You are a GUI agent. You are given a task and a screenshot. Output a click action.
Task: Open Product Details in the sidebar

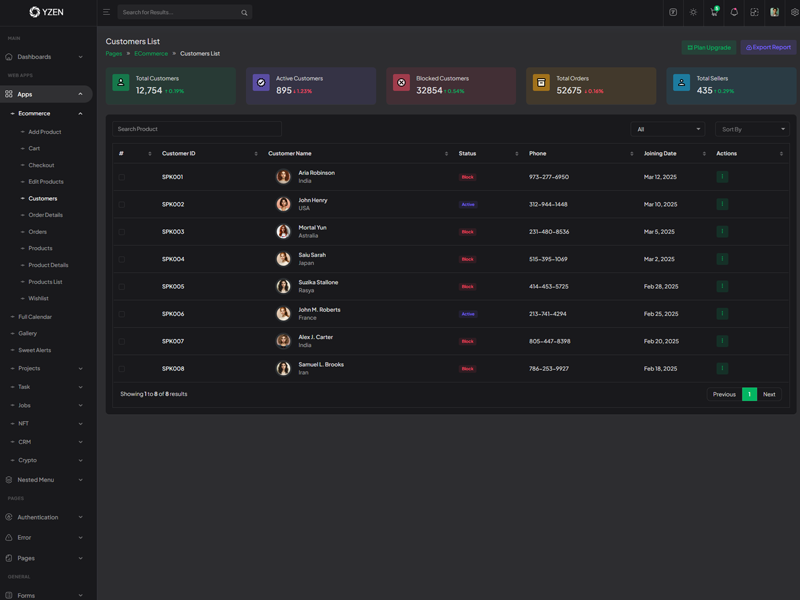click(x=48, y=265)
